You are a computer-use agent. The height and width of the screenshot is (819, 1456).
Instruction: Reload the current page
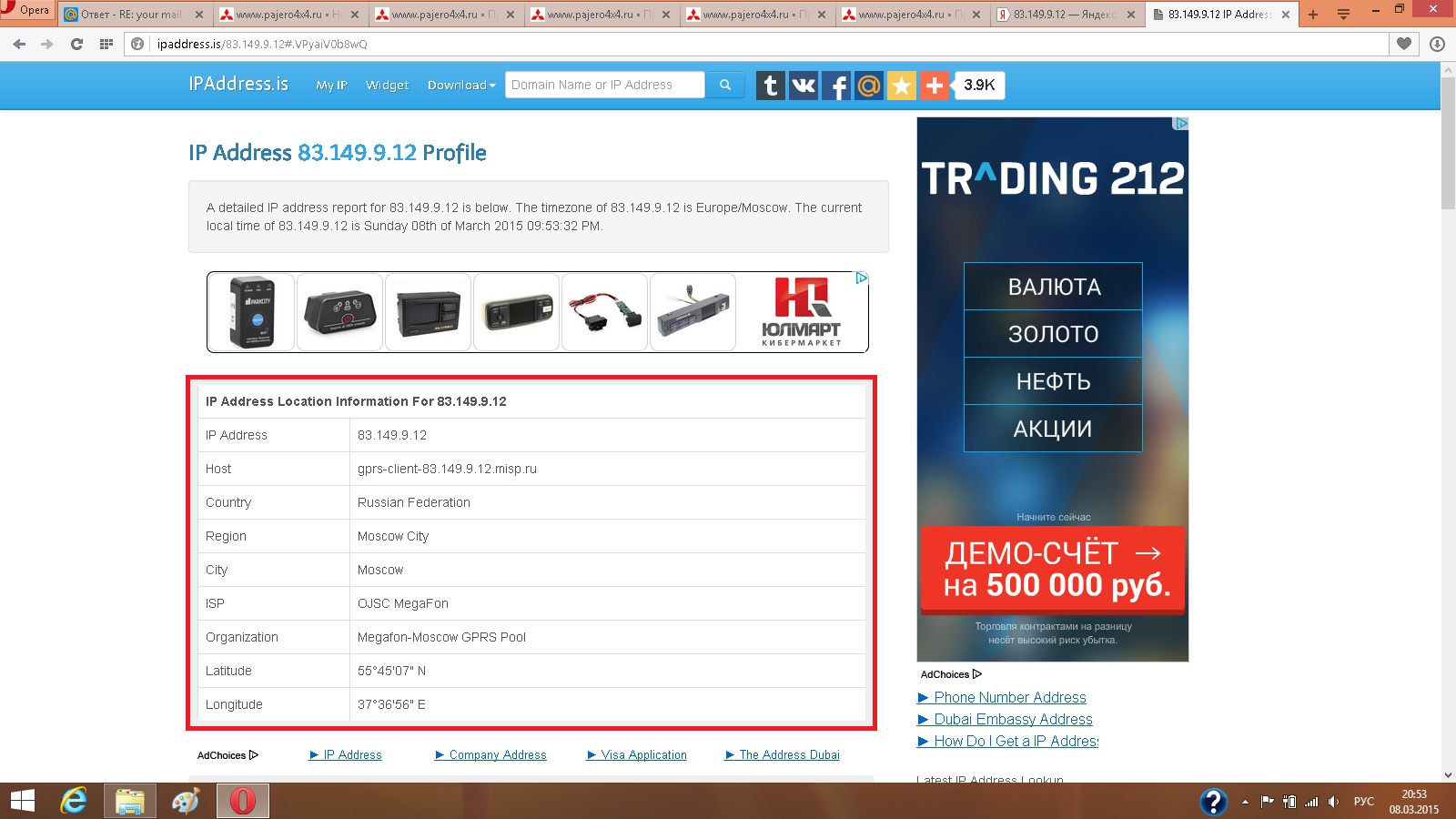(76, 44)
